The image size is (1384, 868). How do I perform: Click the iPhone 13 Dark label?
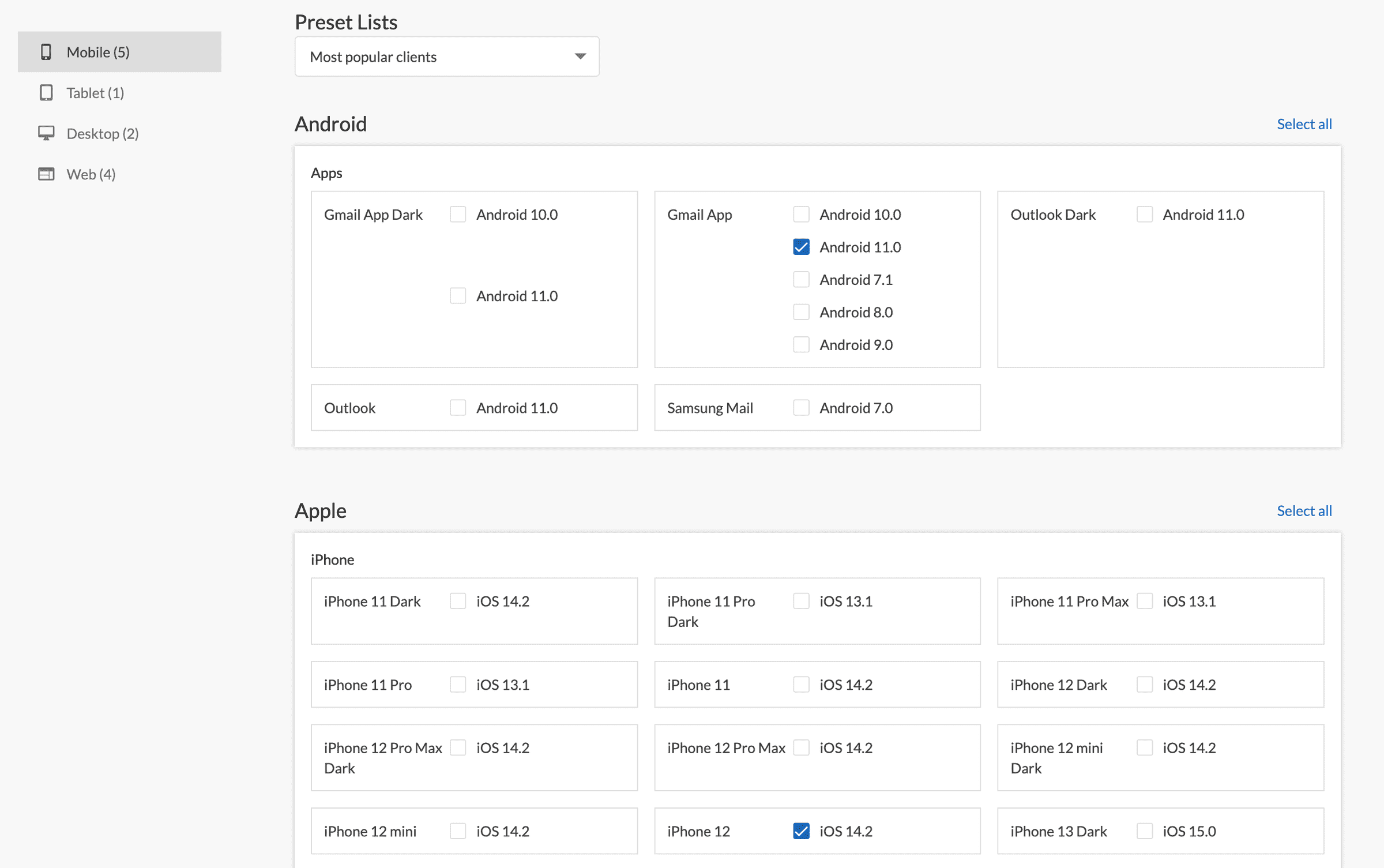pyautogui.click(x=1059, y=831)
